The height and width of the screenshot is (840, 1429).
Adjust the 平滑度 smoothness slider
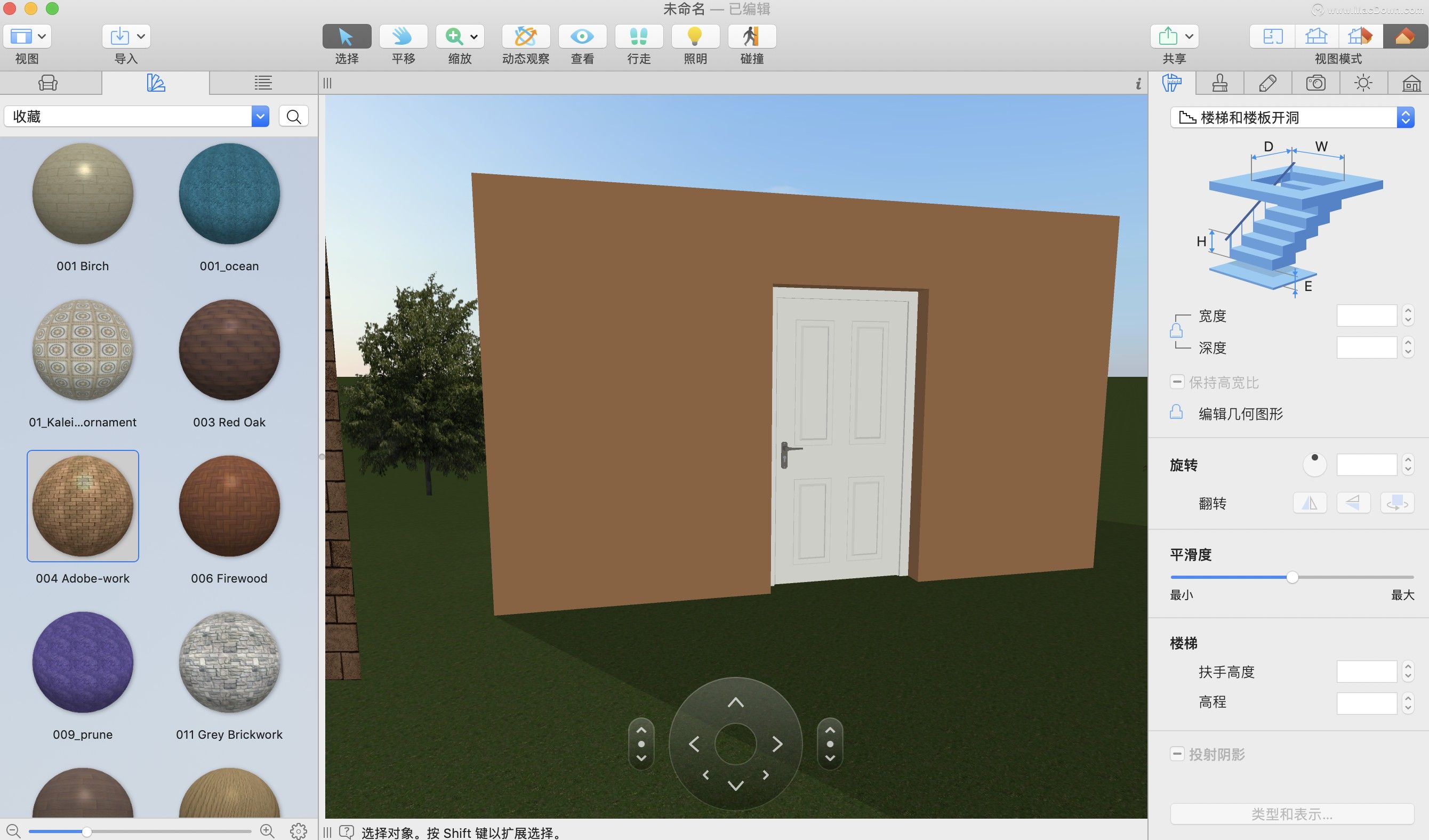1292,577
